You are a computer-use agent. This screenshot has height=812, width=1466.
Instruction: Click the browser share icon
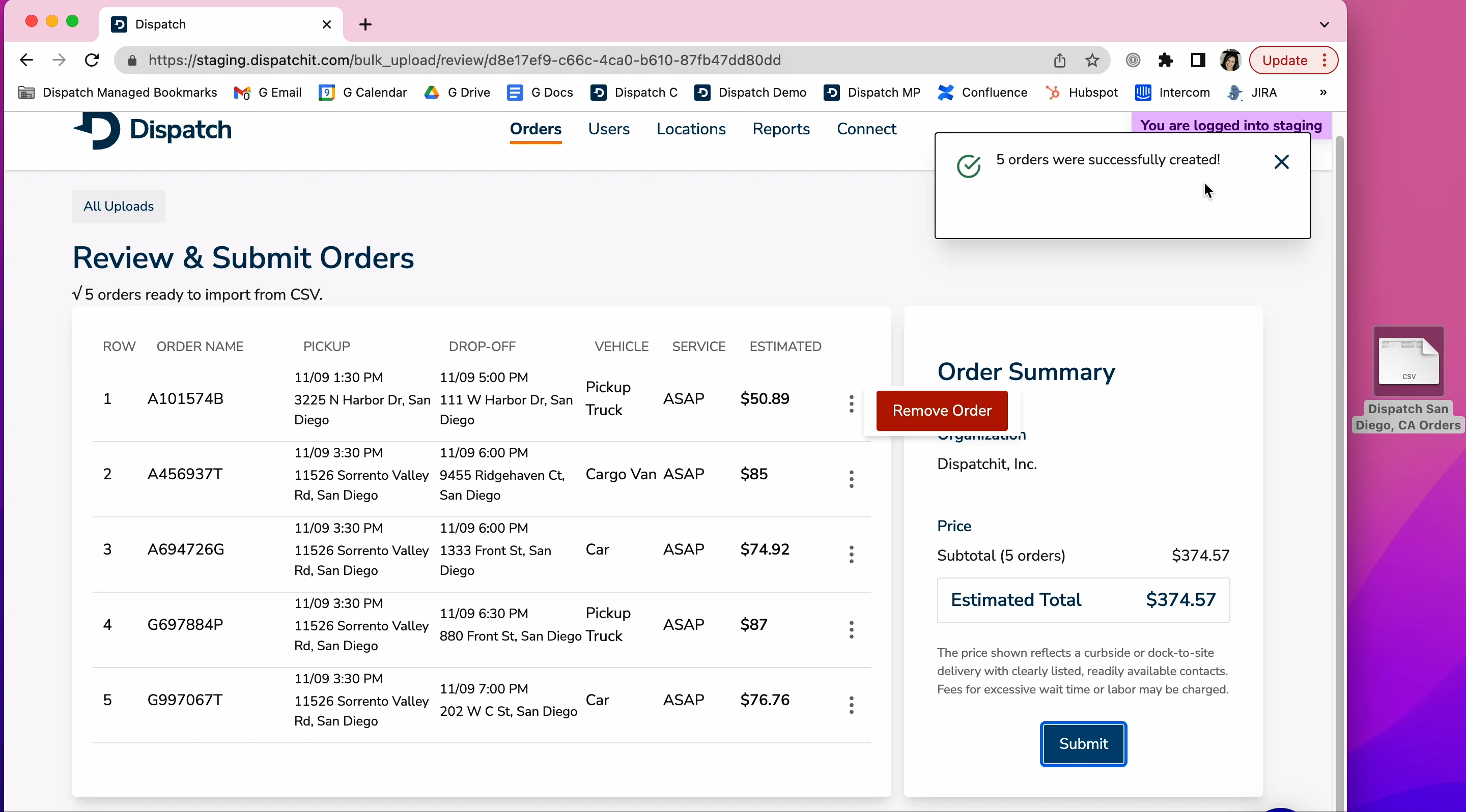(1059, 60)
